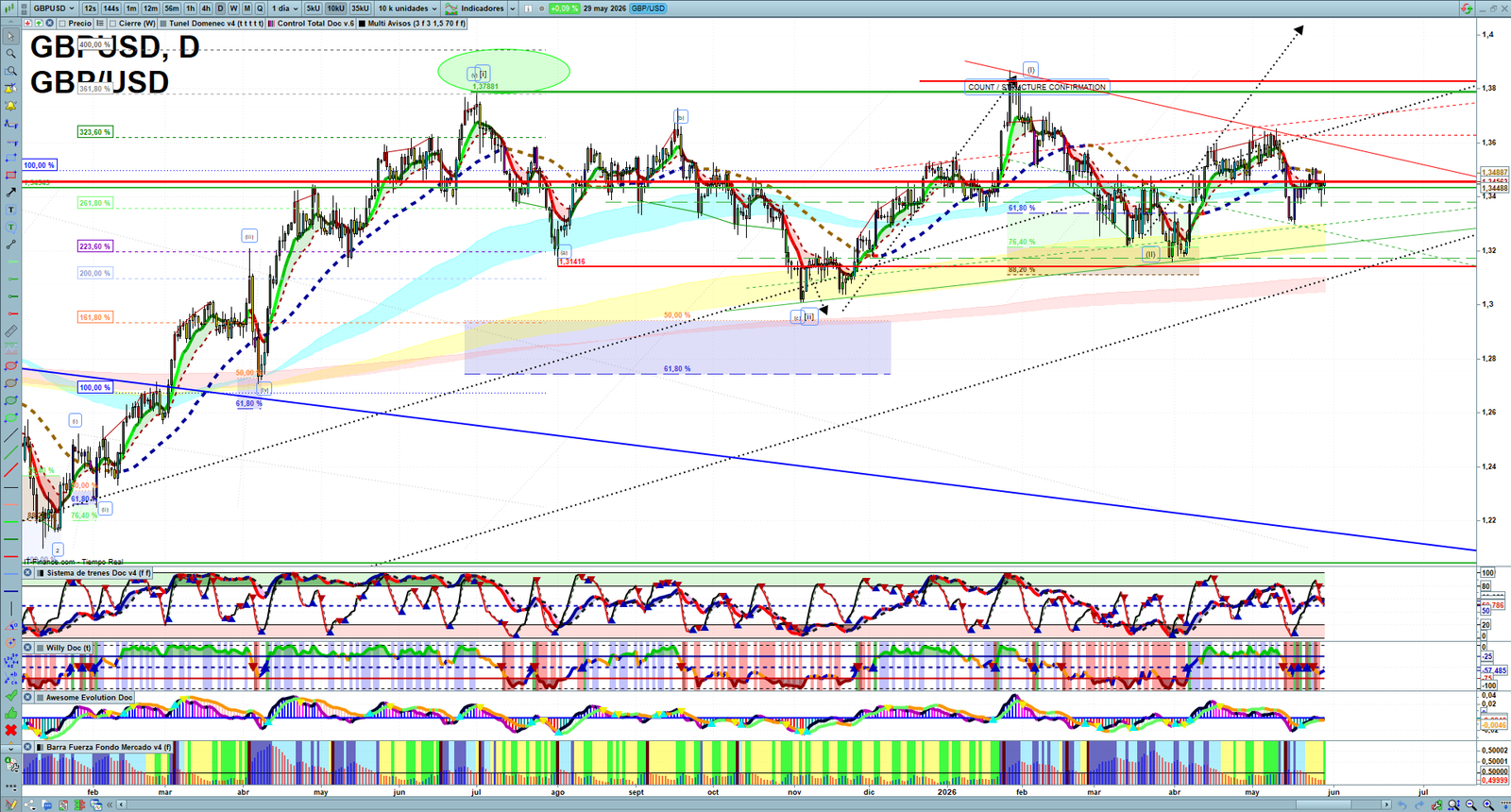This screenshot has width=1511, height=812.
Task: Open chart style icon at top-left corner
Action: [x=9, y=8]
